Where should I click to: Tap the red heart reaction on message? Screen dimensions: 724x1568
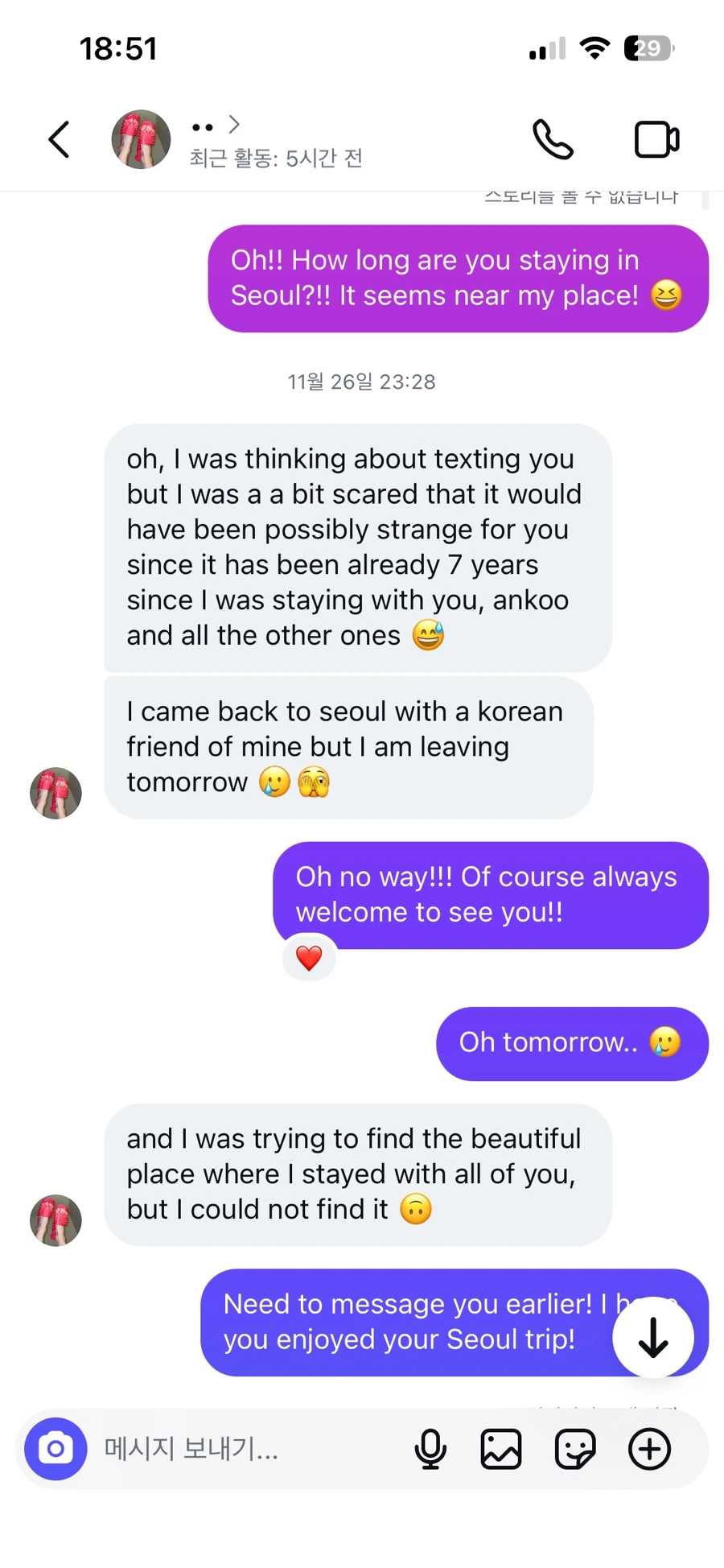click(309, 958)
